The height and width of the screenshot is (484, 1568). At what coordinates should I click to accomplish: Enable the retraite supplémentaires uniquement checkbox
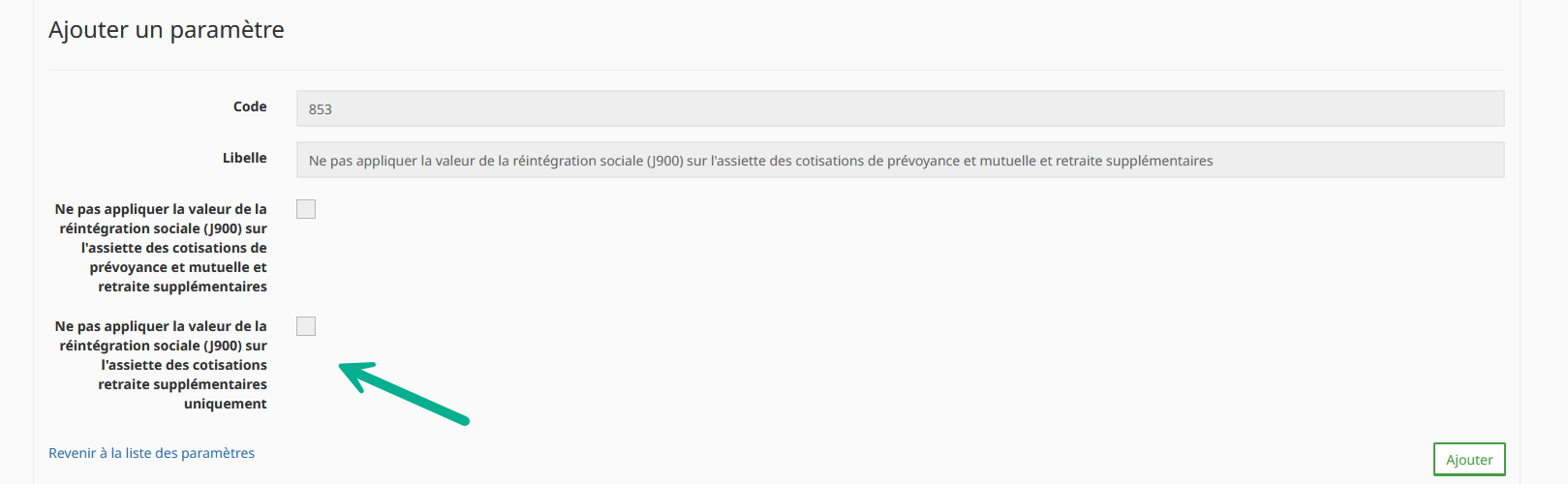pyautogui.click(x=306, y=326)
